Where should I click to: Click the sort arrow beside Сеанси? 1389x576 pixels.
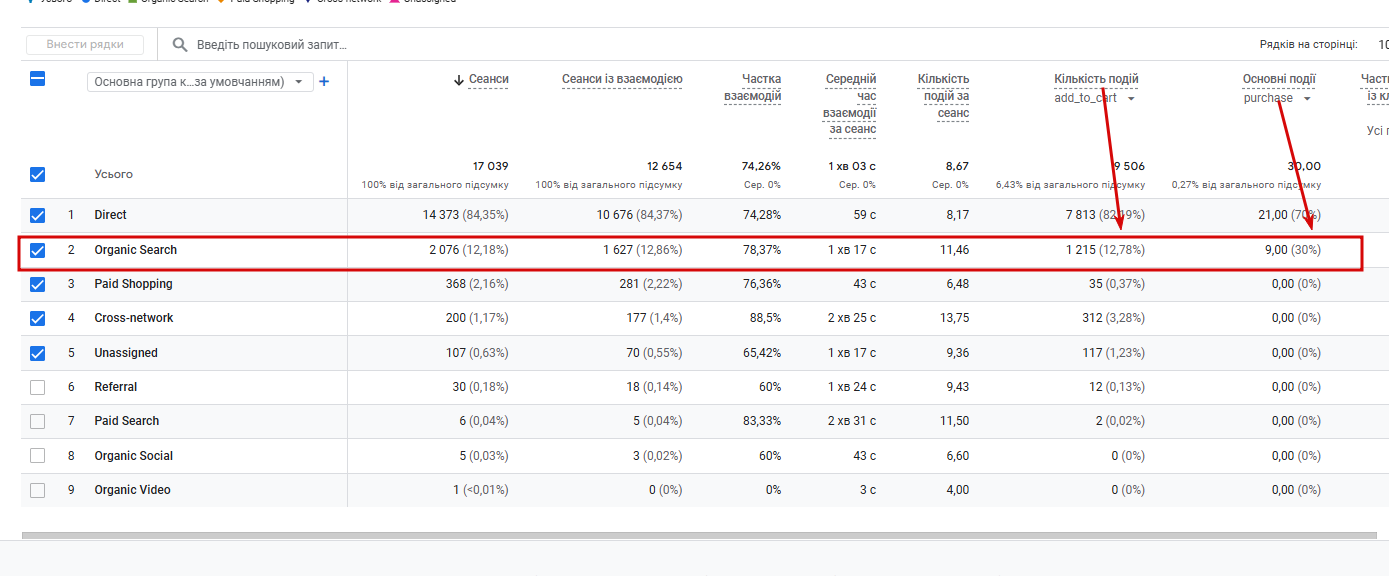click(x=459, y=80)
